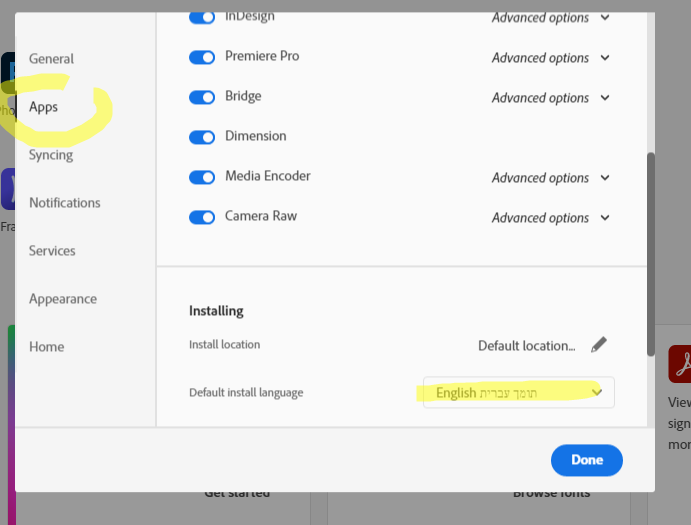Click the preferences panel vertical scrollbar
Image resolution: width=691 pixels, height=525 pixels.
(651, 250)
